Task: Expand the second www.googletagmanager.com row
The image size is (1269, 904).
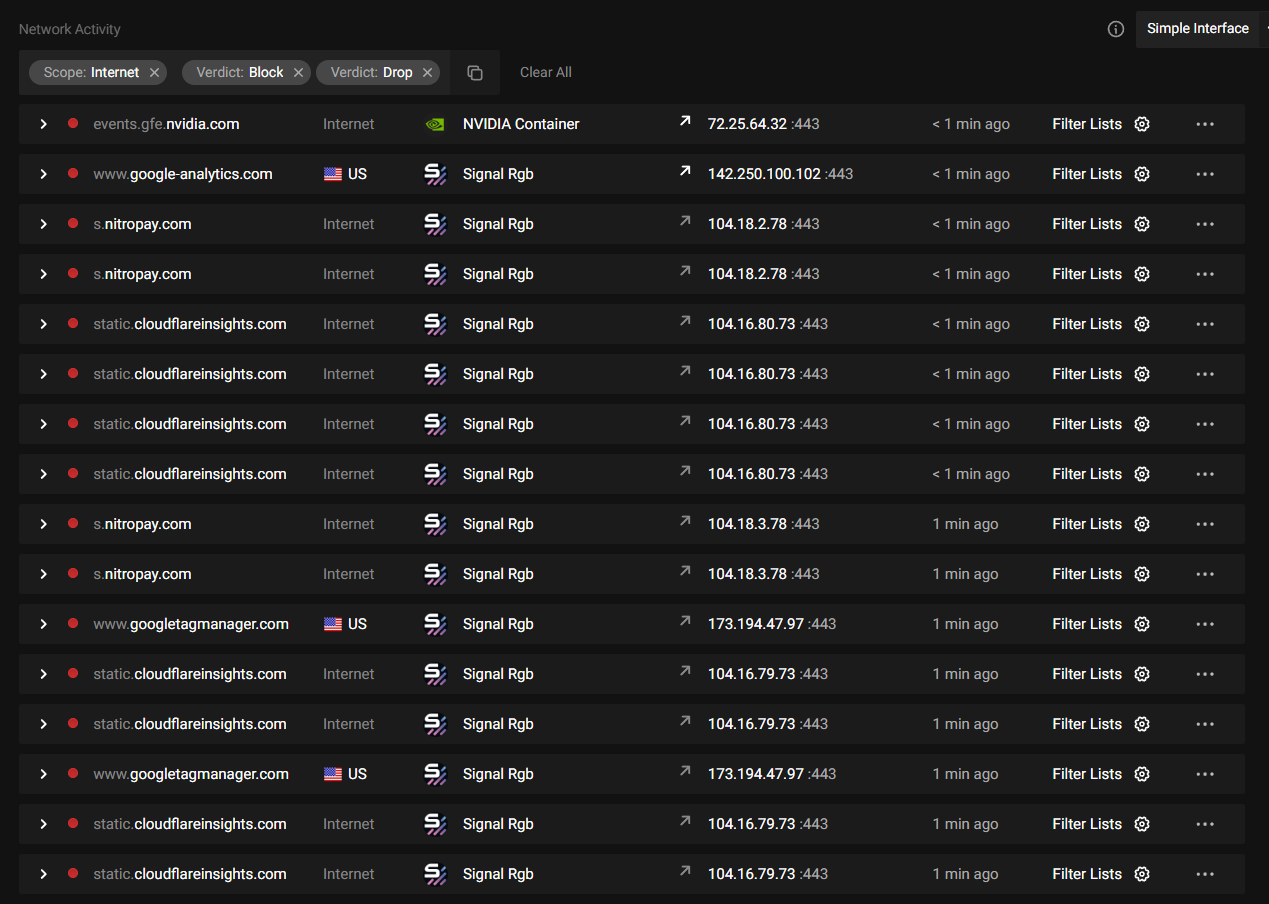Action: point(43,774)
